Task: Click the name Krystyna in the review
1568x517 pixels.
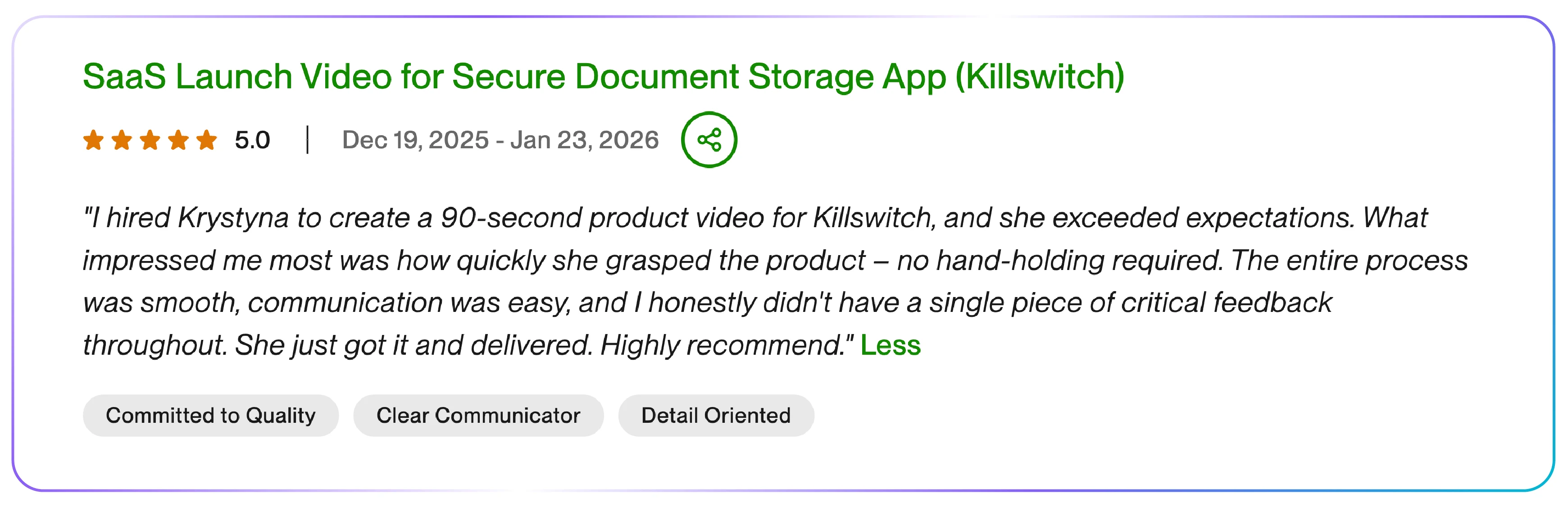Action: 233,218
